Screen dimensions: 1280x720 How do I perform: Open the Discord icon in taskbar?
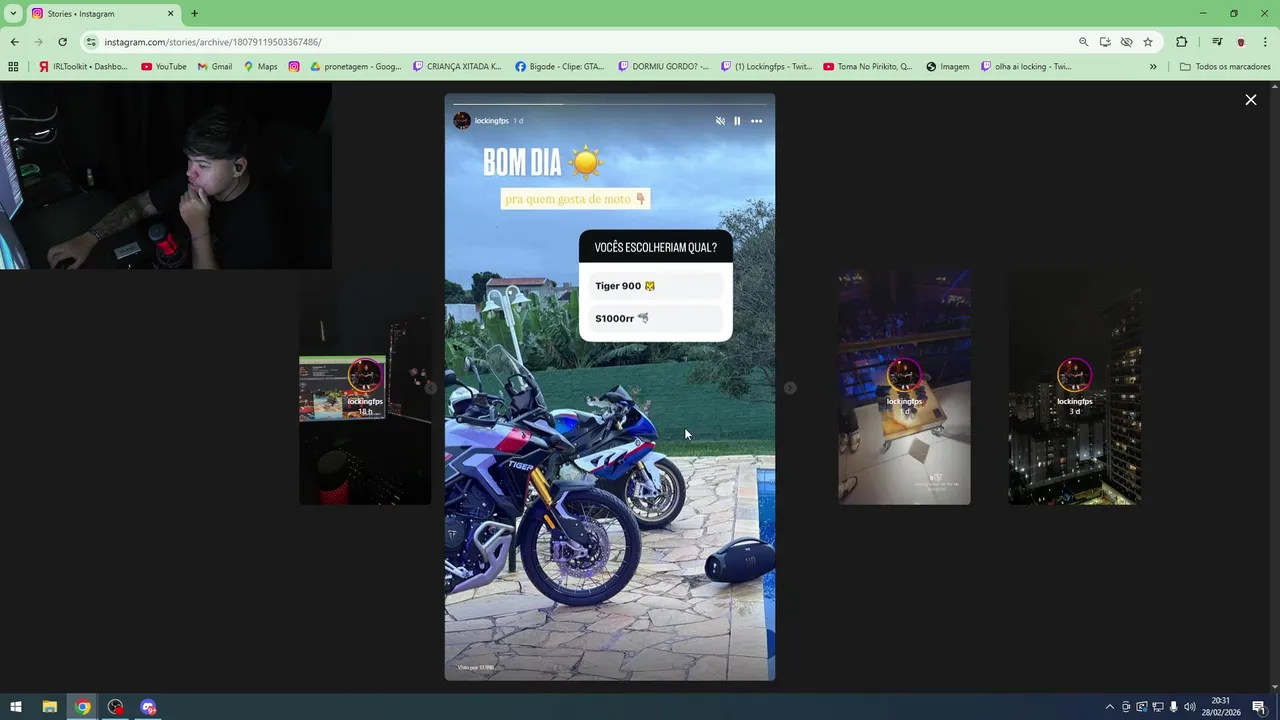click(x=149, y=707)
